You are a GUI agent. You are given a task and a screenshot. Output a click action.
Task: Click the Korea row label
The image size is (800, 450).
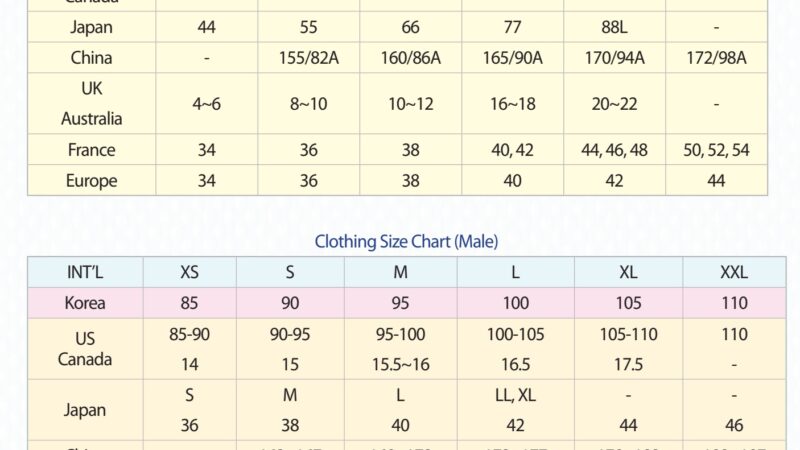coord(85,303)
